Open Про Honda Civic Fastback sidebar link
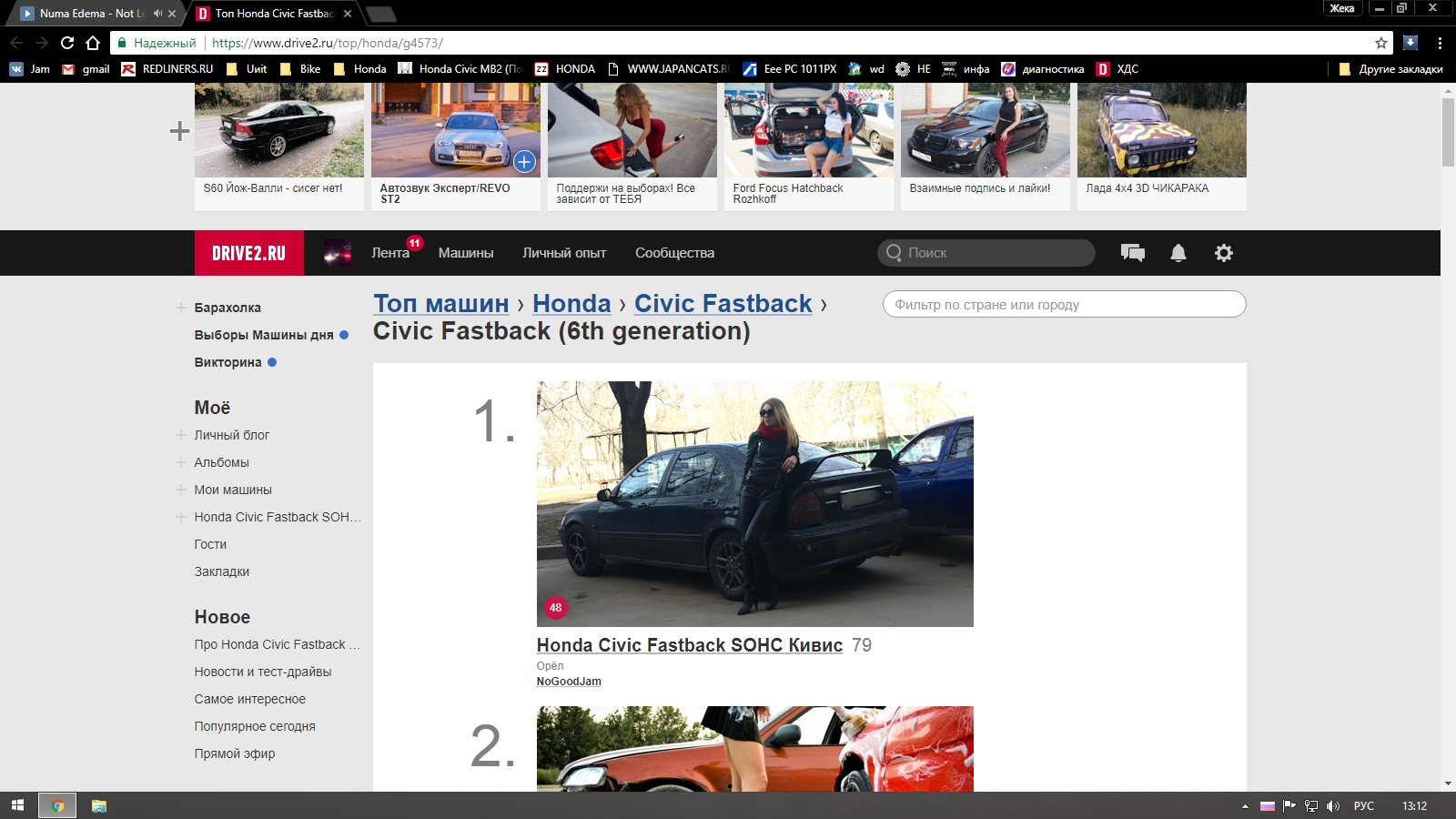The height and width of the screenshot is (819, 1456). [x=278, y=644]
